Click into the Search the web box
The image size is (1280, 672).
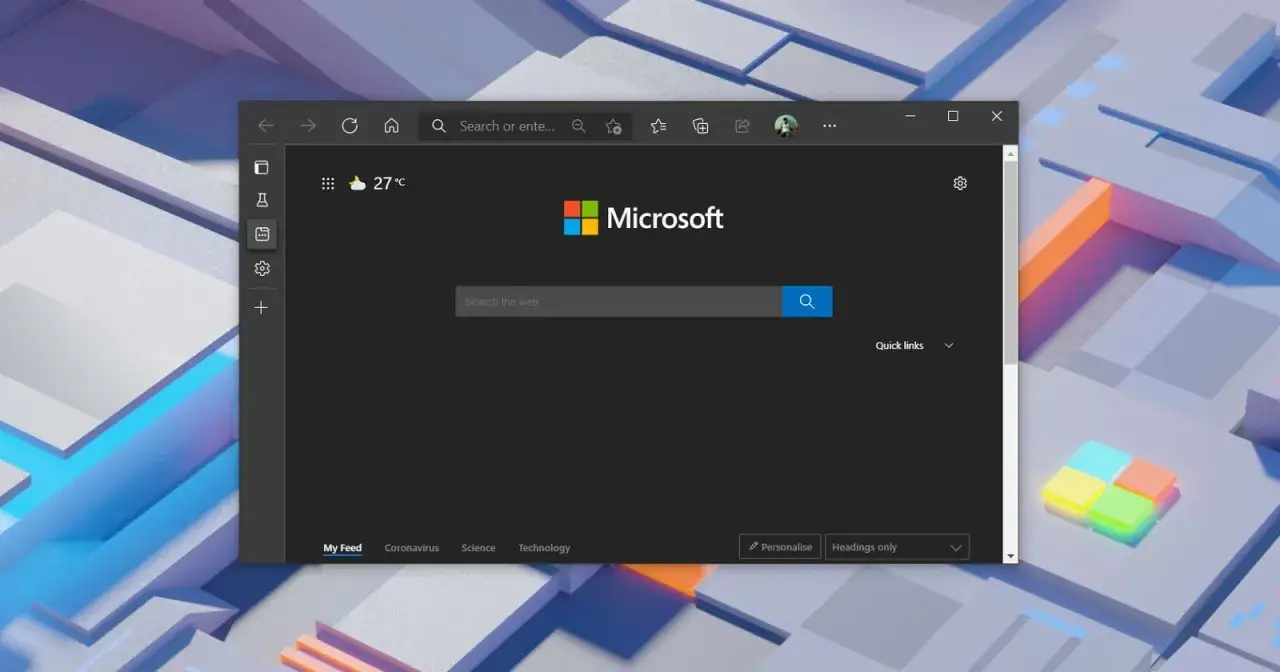tap(619, 302)
